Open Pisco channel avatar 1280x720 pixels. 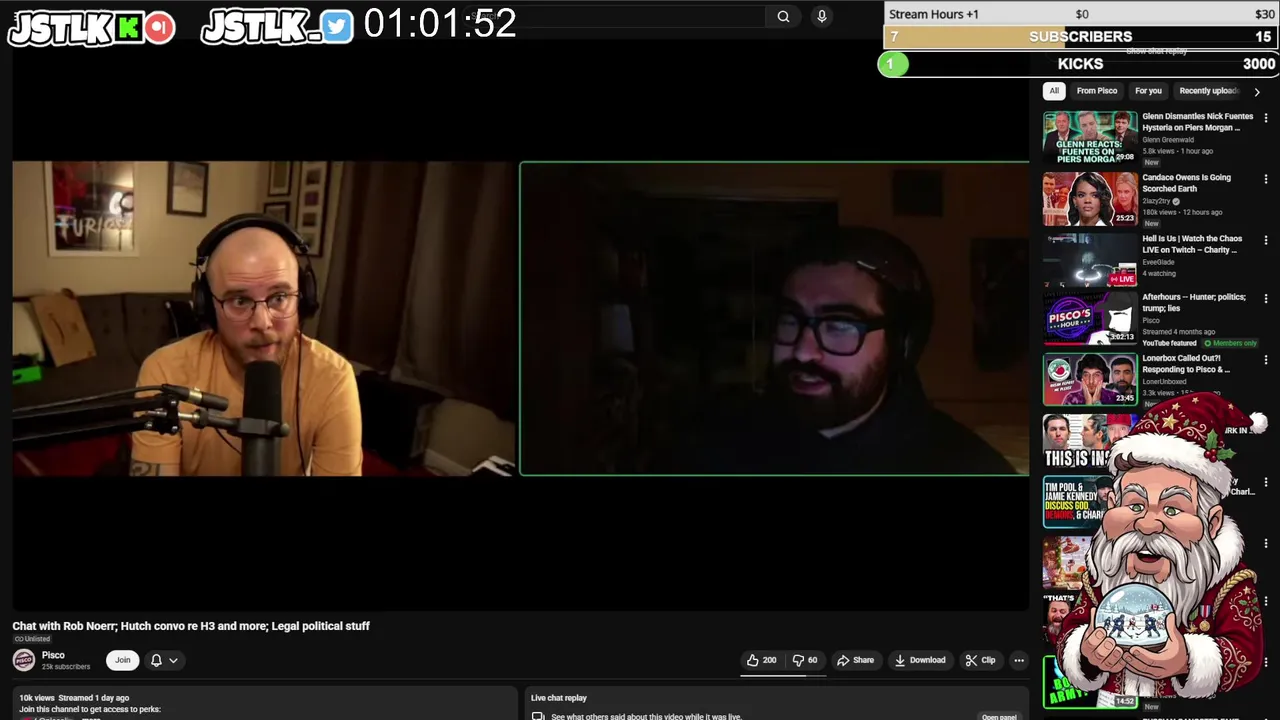tap(23, 660)
